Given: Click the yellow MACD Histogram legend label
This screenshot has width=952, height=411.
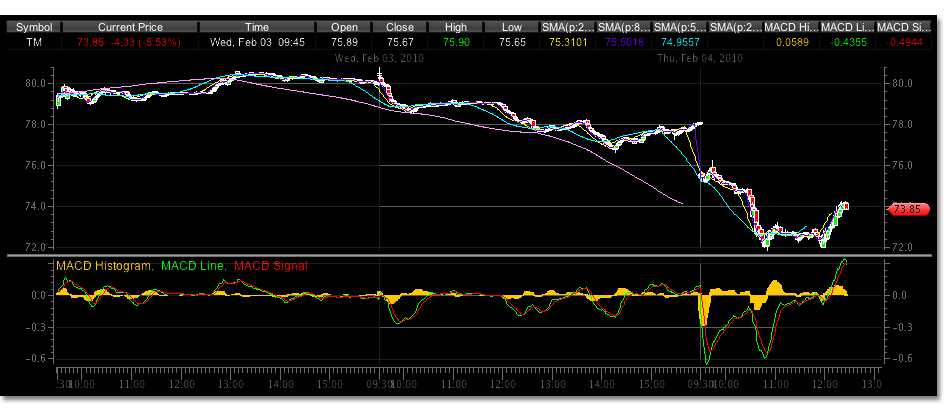Looking at the screenshot, I should click(103, 266).
